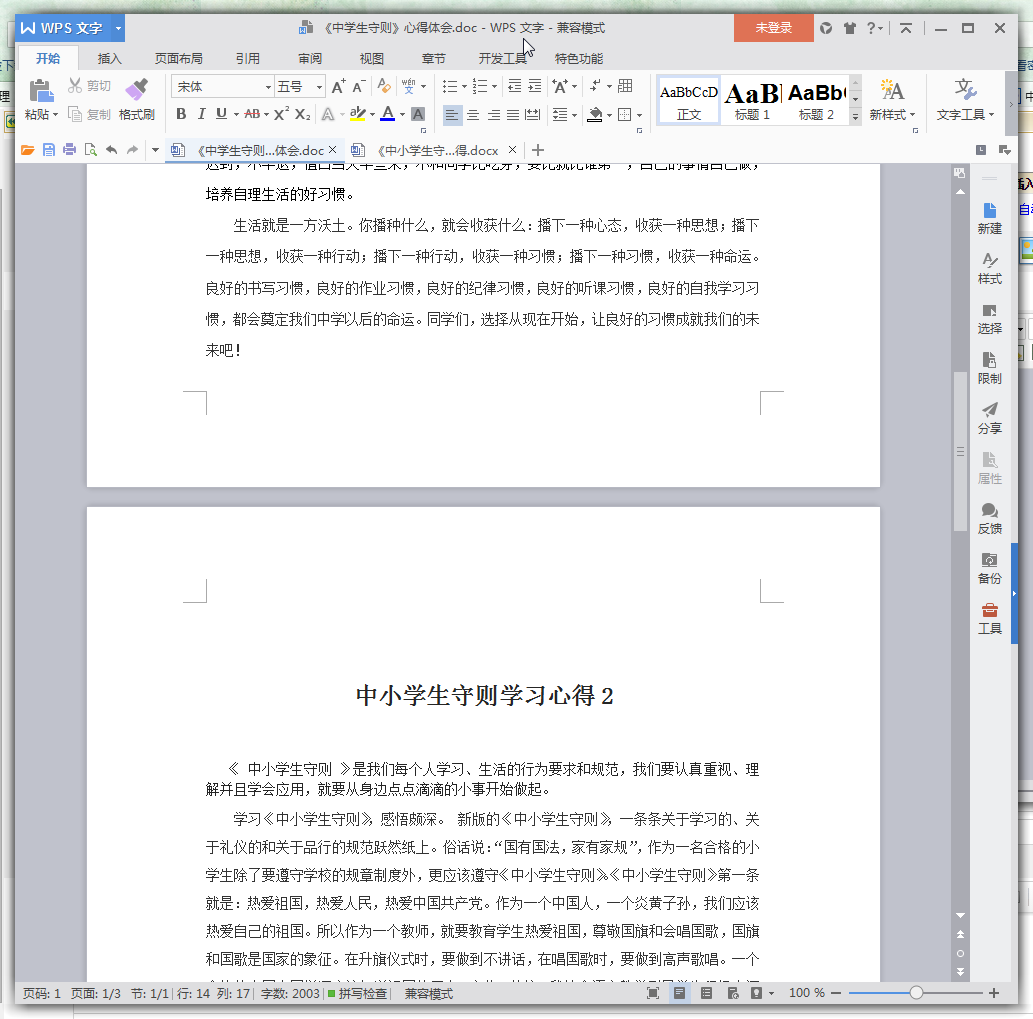Switch to the Insert ribbon tab
Viewport: 1033px width, 1019px height.
pyautogui.click(x=109, y=59)
